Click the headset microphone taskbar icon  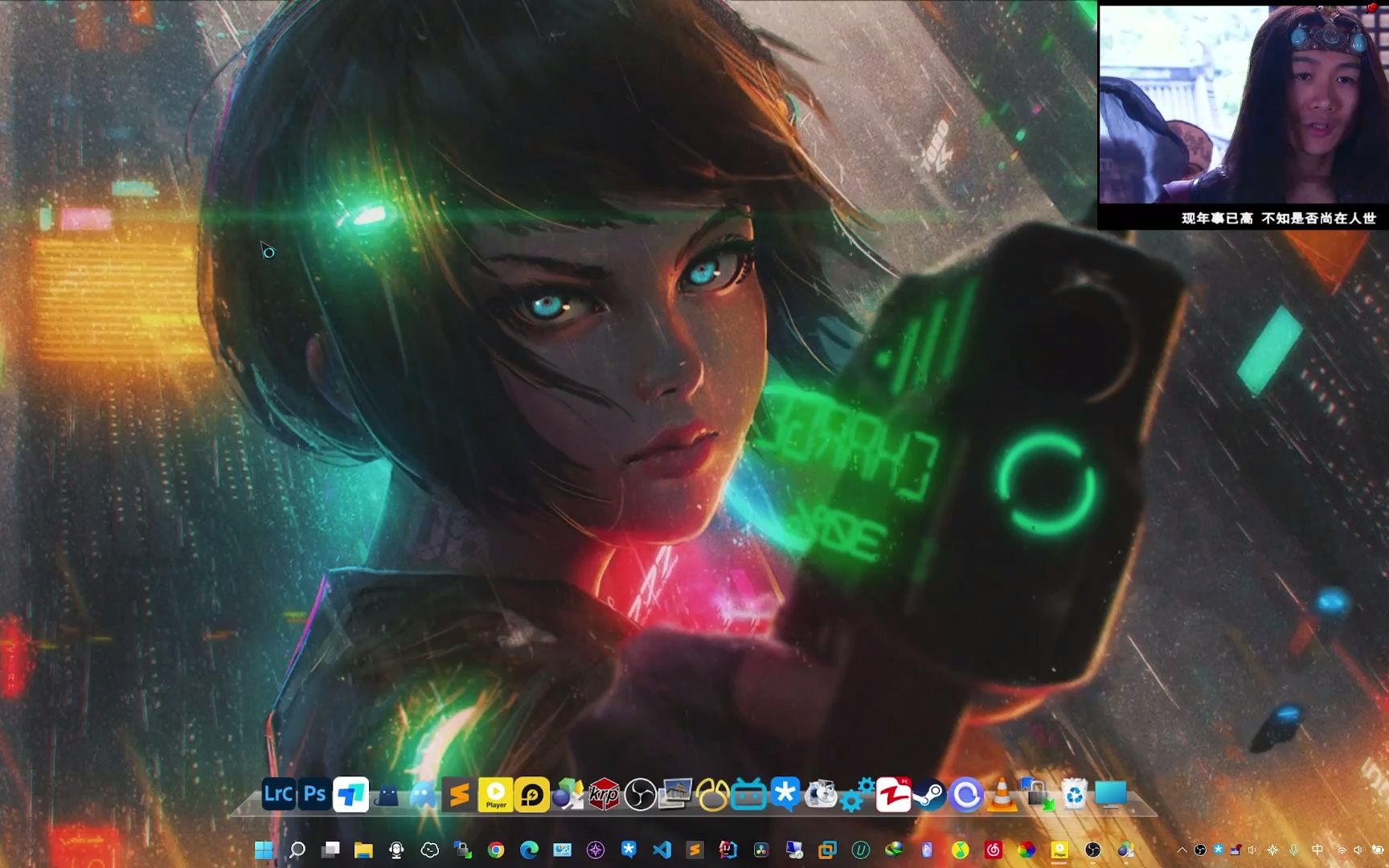click(396, 850)
